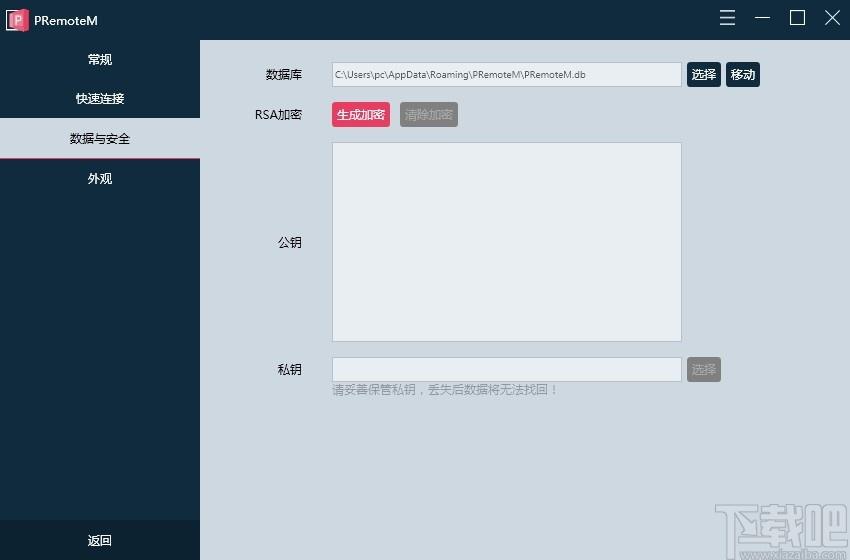Image resolution: width=850 pixels, height=560 pixels.
Task: Click the 移动 database button
Action: (743, 74)
